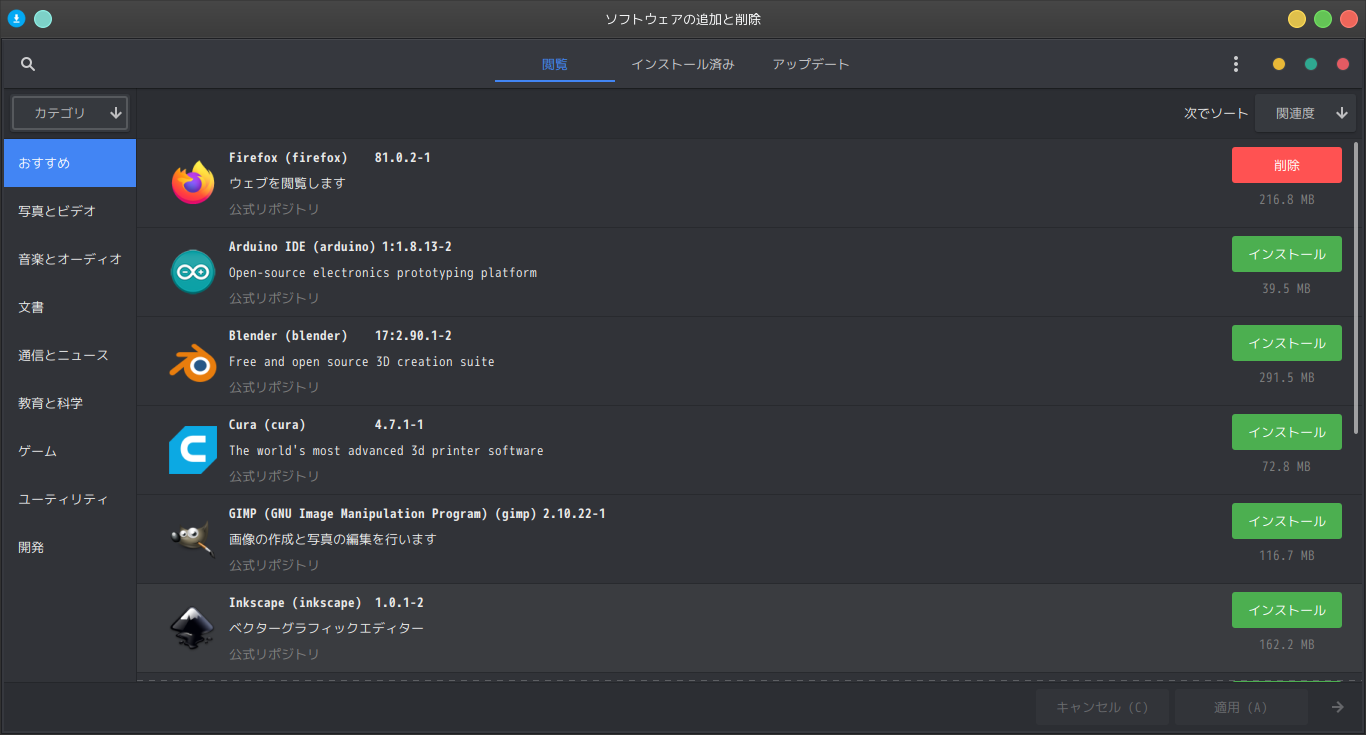
Task: Select the 教育と科学 category
Action: click(70, 403)
